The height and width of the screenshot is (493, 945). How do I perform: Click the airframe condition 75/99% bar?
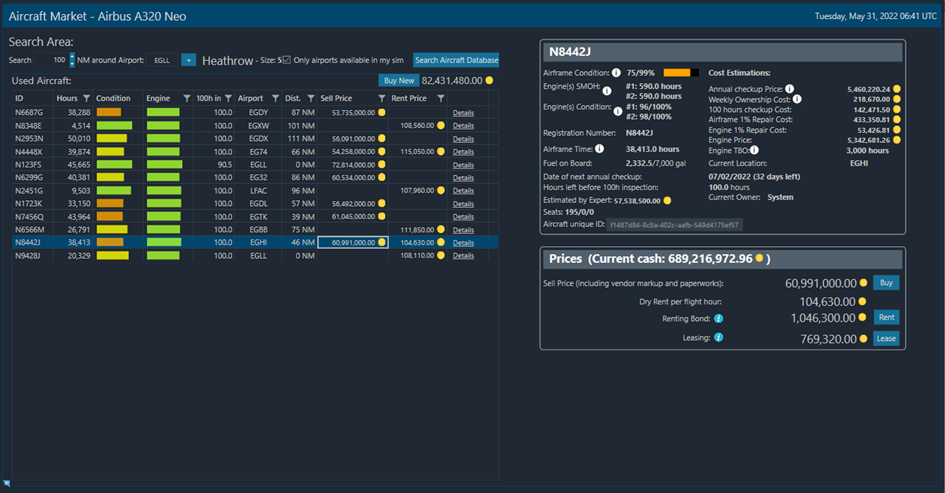click(681, 73)
